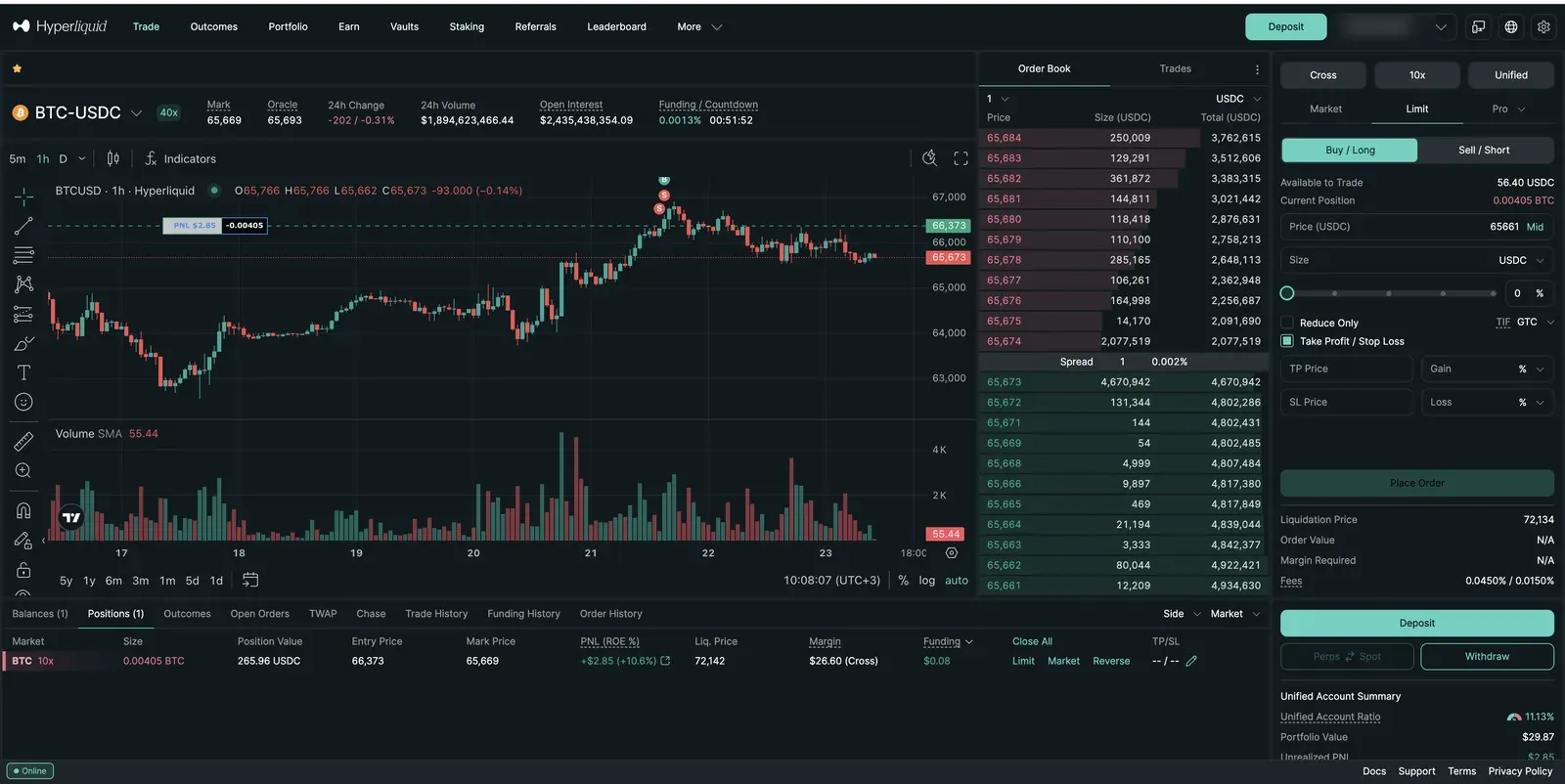Screen dimensions: 1565x784
Task: Lock all drawing tools
Action: click(x=23, y=570)
